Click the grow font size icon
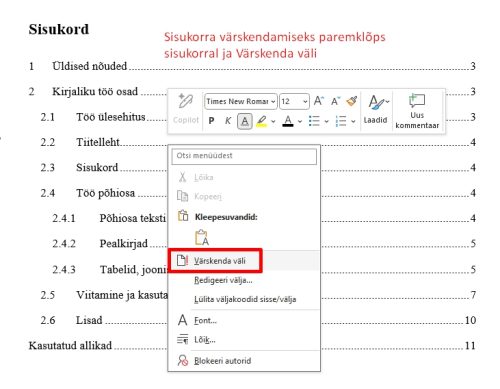This screenshot has height=389, width=500. pos(319,101)
